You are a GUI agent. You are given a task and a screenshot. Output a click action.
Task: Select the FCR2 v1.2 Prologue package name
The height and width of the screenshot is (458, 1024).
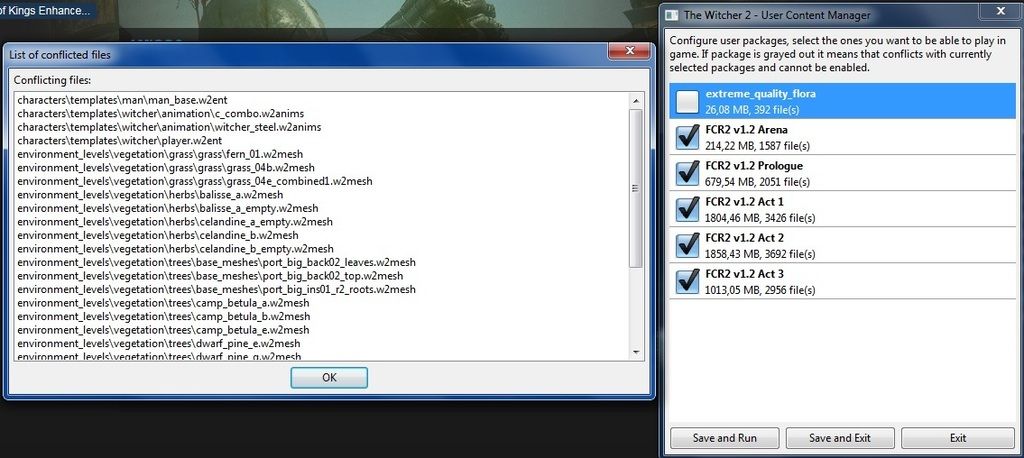[x=754, y=166]
